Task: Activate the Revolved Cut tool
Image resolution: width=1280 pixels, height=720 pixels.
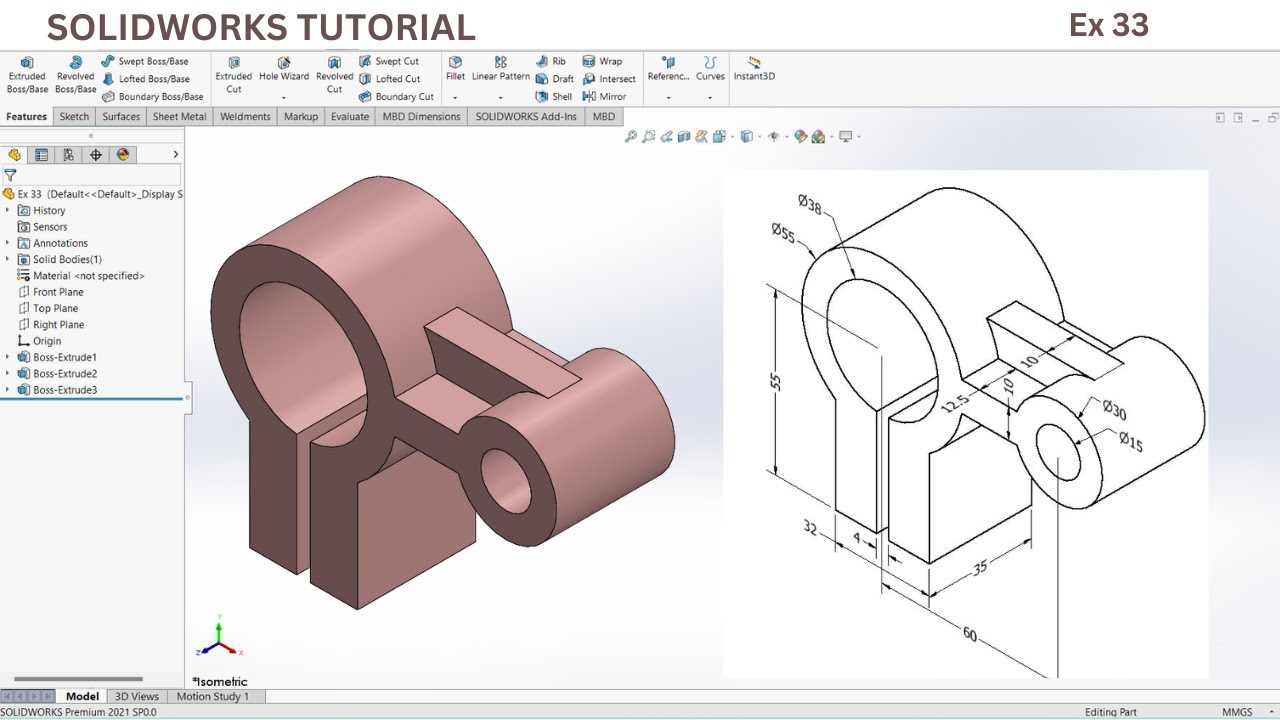Action: click(334, 76)
